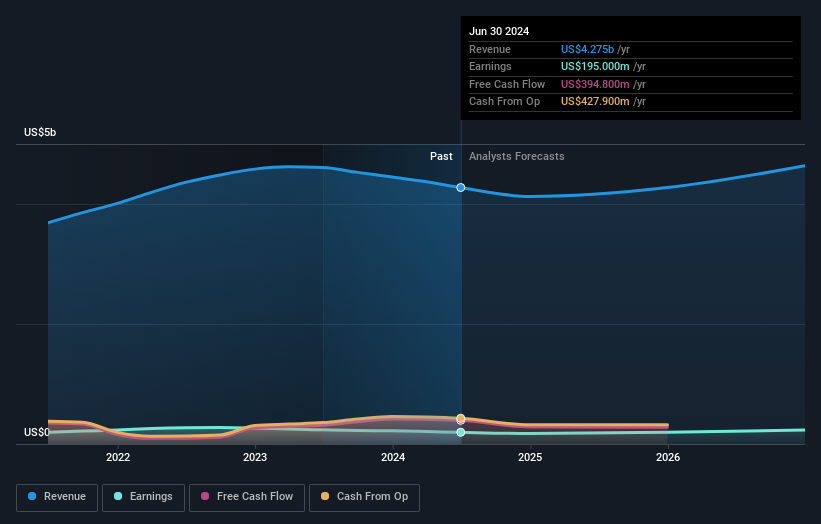Click the Revenue data point on blue line

tap(461, 187)
